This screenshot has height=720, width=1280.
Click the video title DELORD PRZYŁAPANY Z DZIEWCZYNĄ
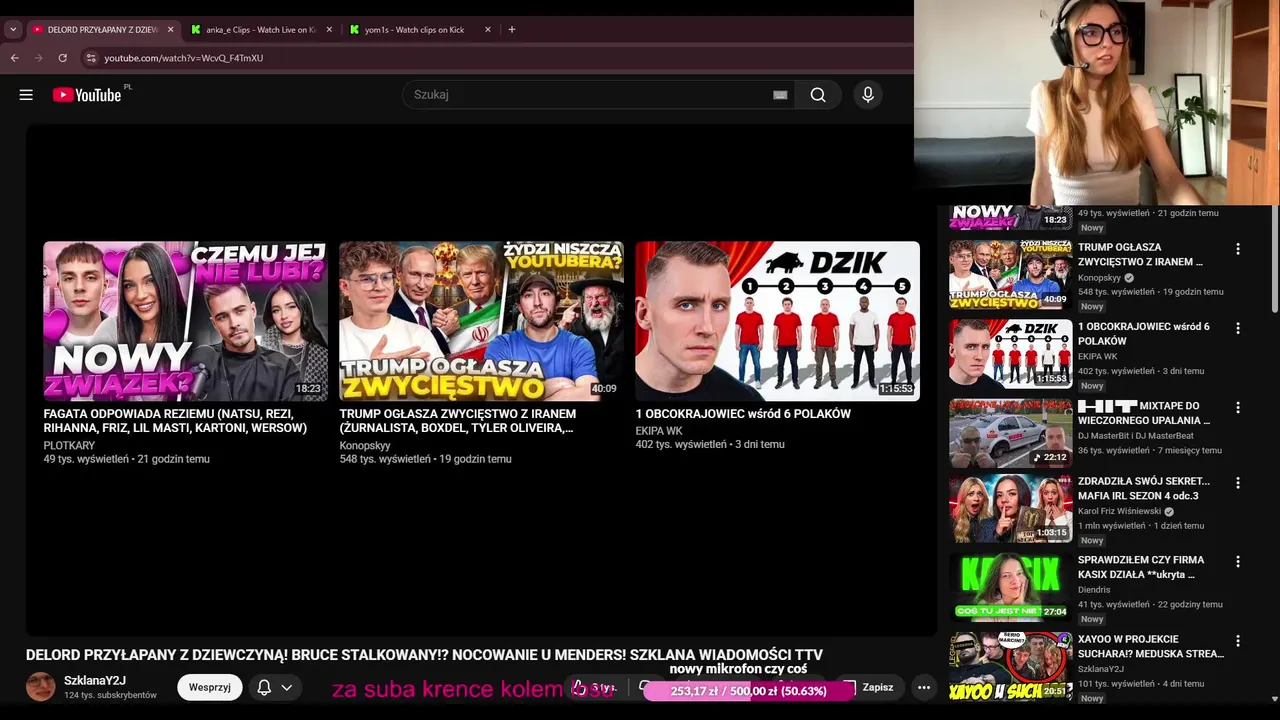[x=424, y=655]
